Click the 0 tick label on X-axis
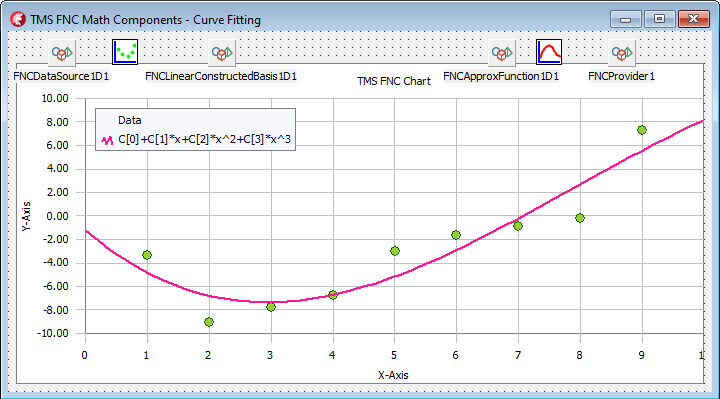 [84, 355]
